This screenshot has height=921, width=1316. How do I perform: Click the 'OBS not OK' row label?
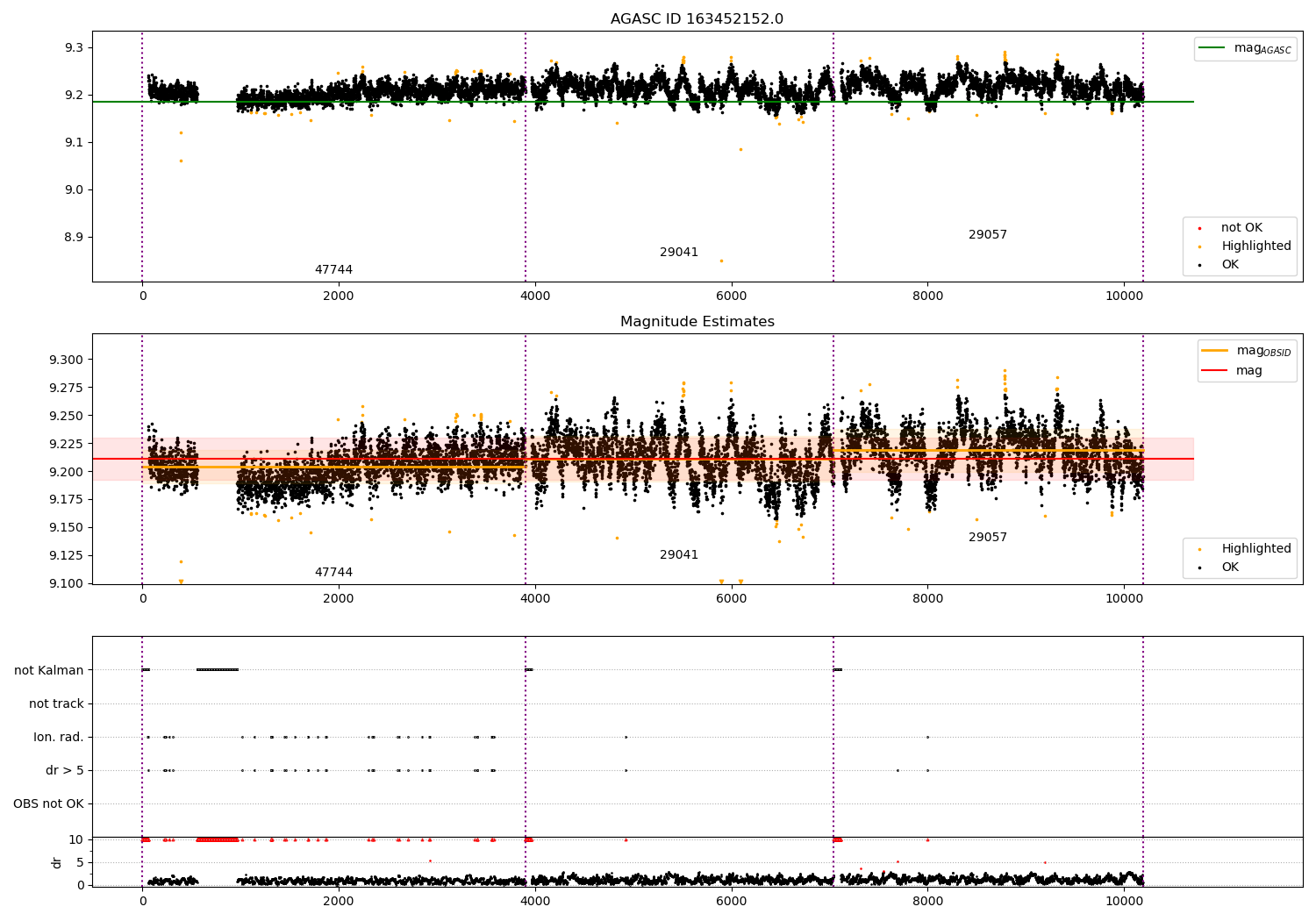[x=48, y=803]
